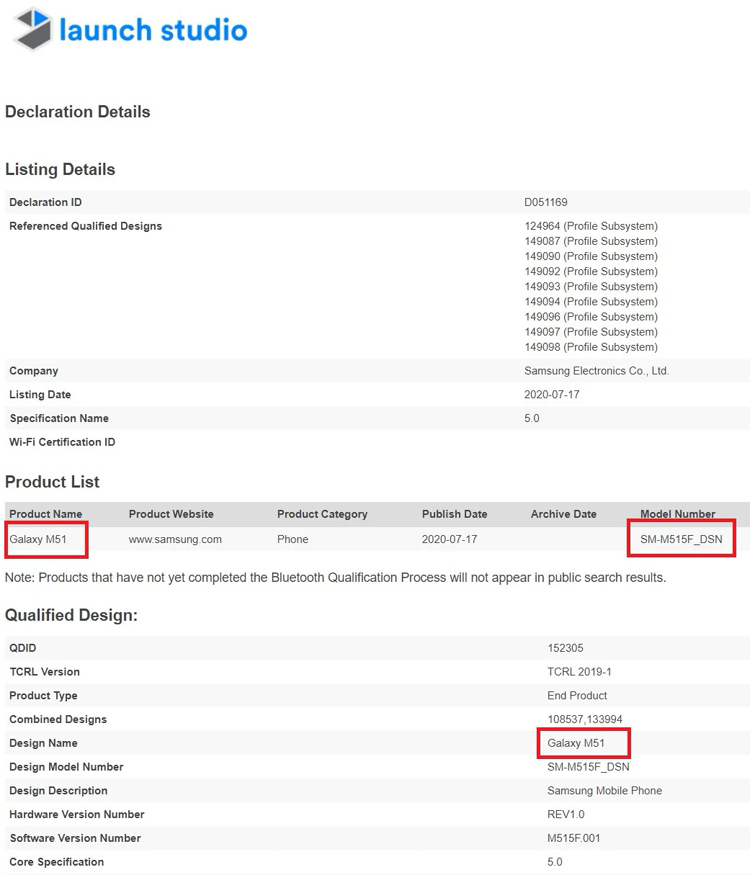Open the www.samsung.com product website link
The image size is (750, 875).
[x=175, y=539]
